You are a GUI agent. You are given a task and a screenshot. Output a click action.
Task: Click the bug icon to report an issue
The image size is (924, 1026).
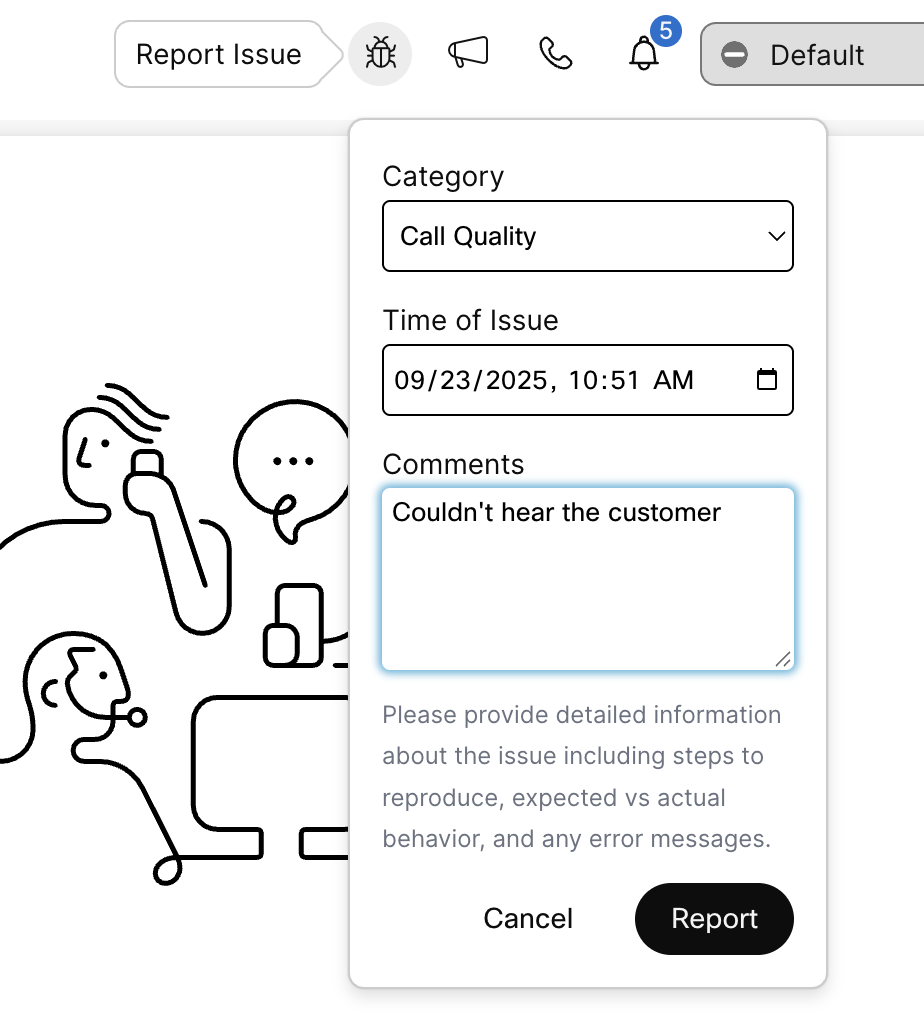tap(380, 54)
